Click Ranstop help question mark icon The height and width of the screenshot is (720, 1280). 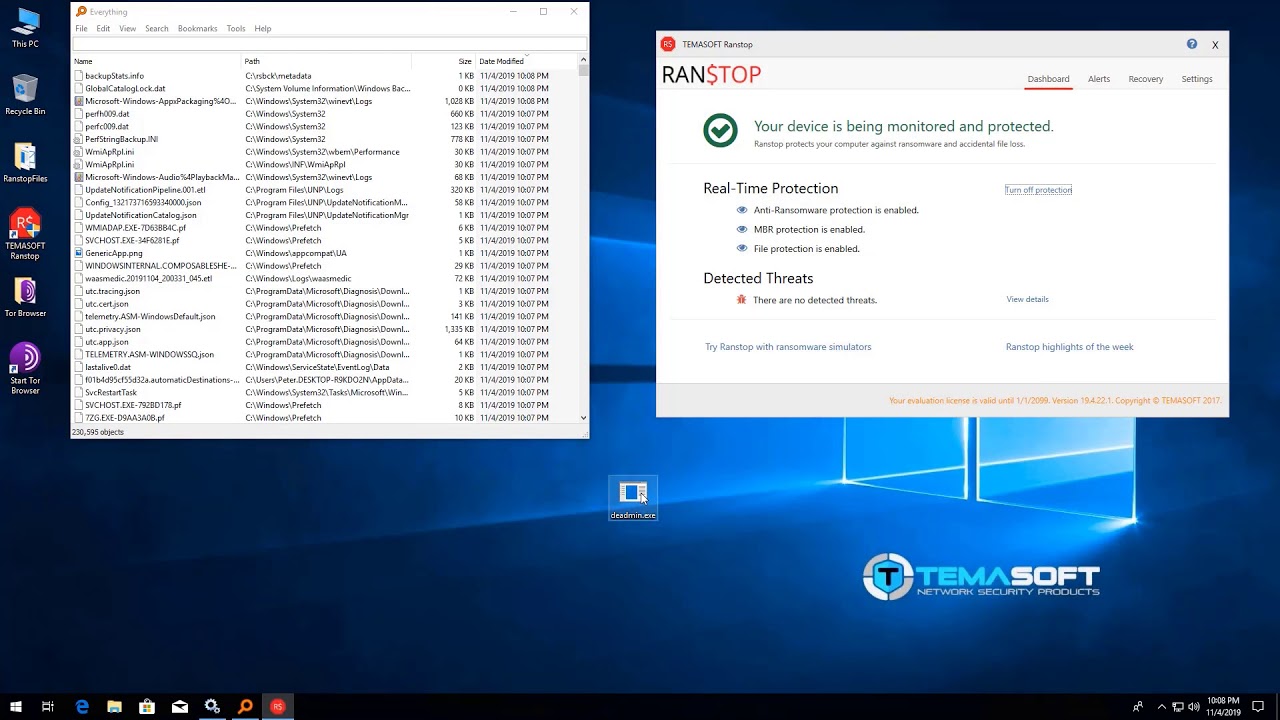[1192, 44]
